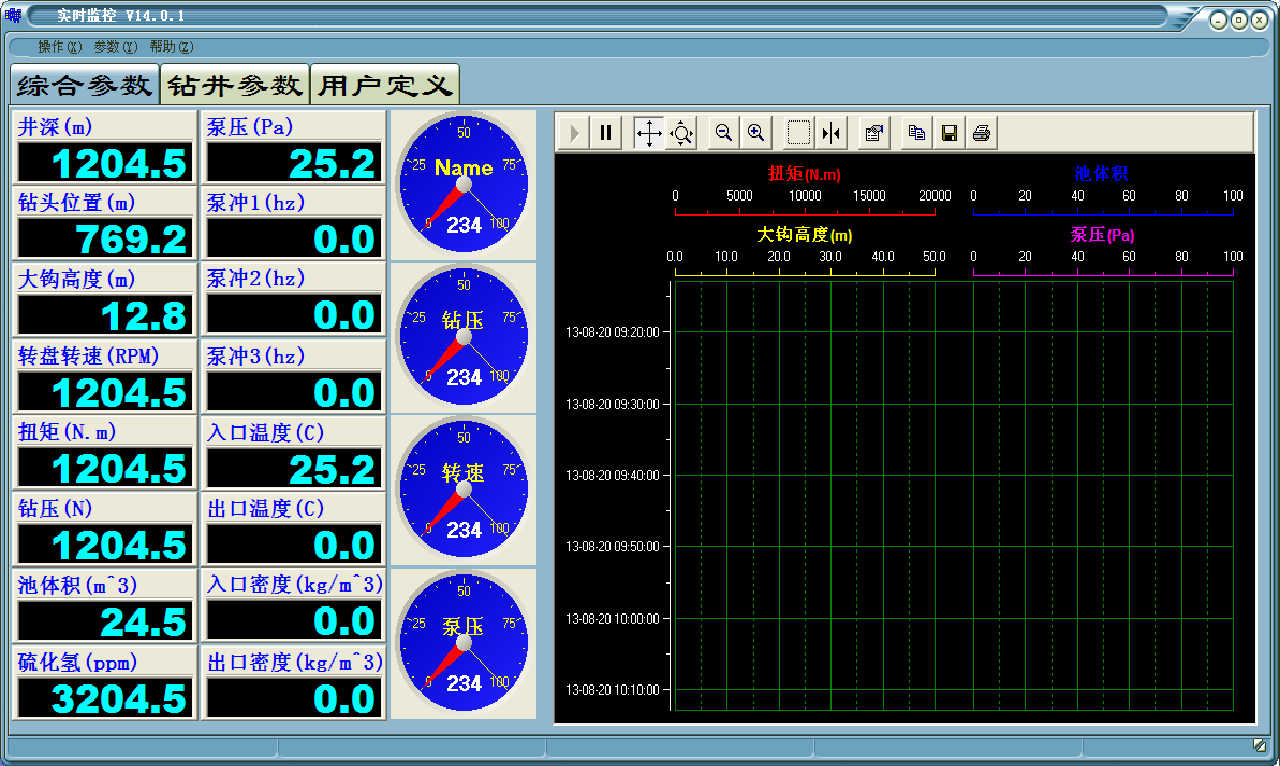Click the 转速 gauge dial
1280x766 pixels.
coord(463,491)
